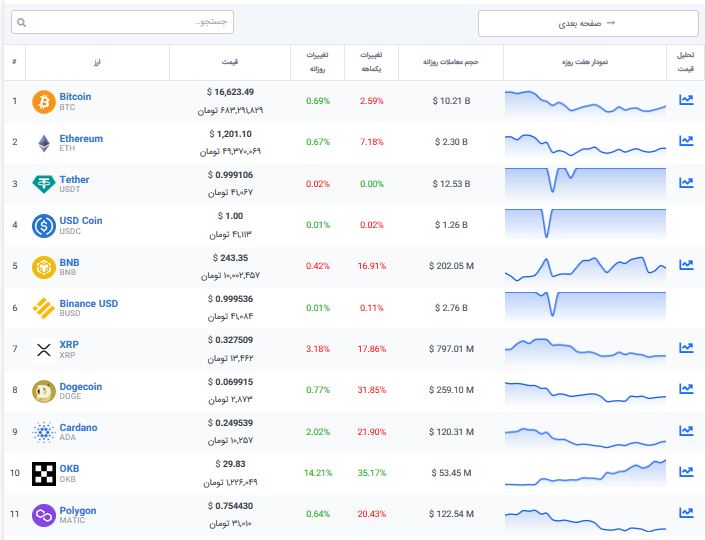Click the BNB yellow logo
The image size is (705, 540).
click(44, 267)
